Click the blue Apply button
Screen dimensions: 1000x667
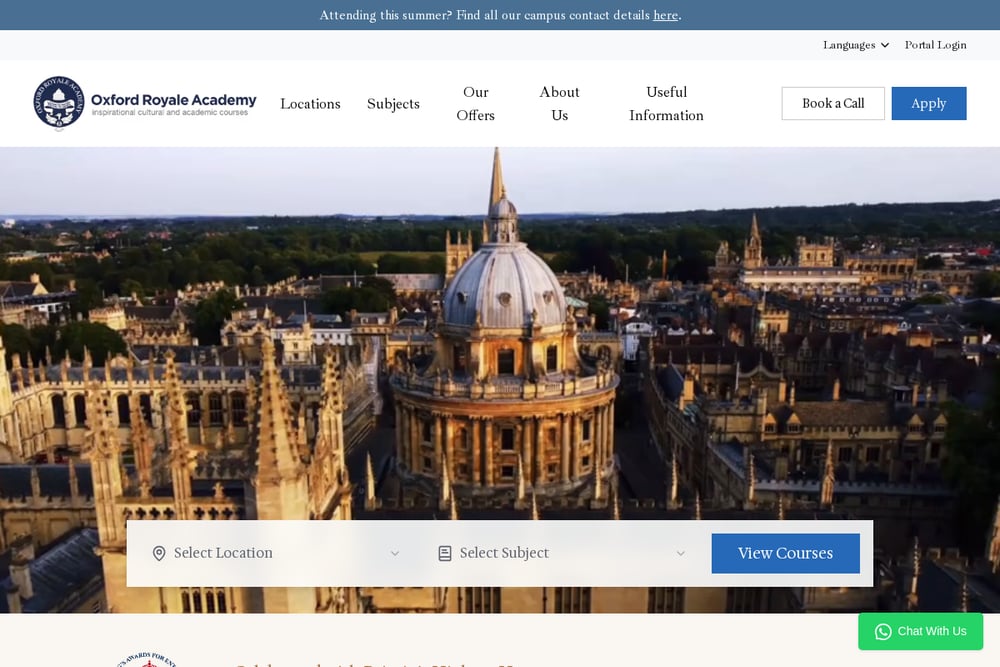click(929, 103)
